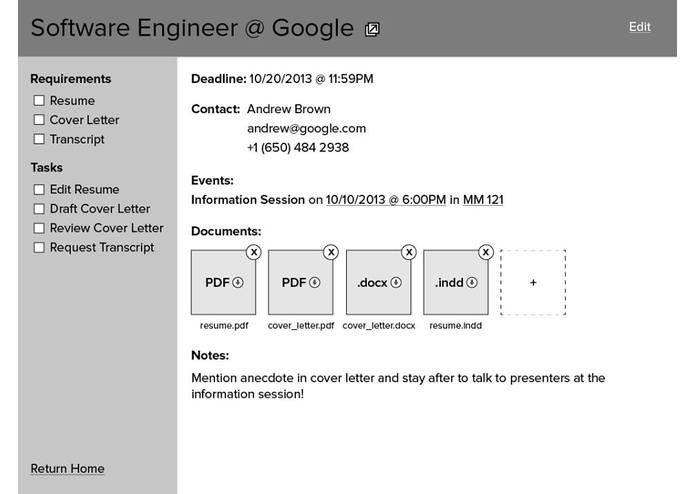Viewport: 695px width, 494px height.
Task: Click Information Session event name
Action: pos(248,200)
